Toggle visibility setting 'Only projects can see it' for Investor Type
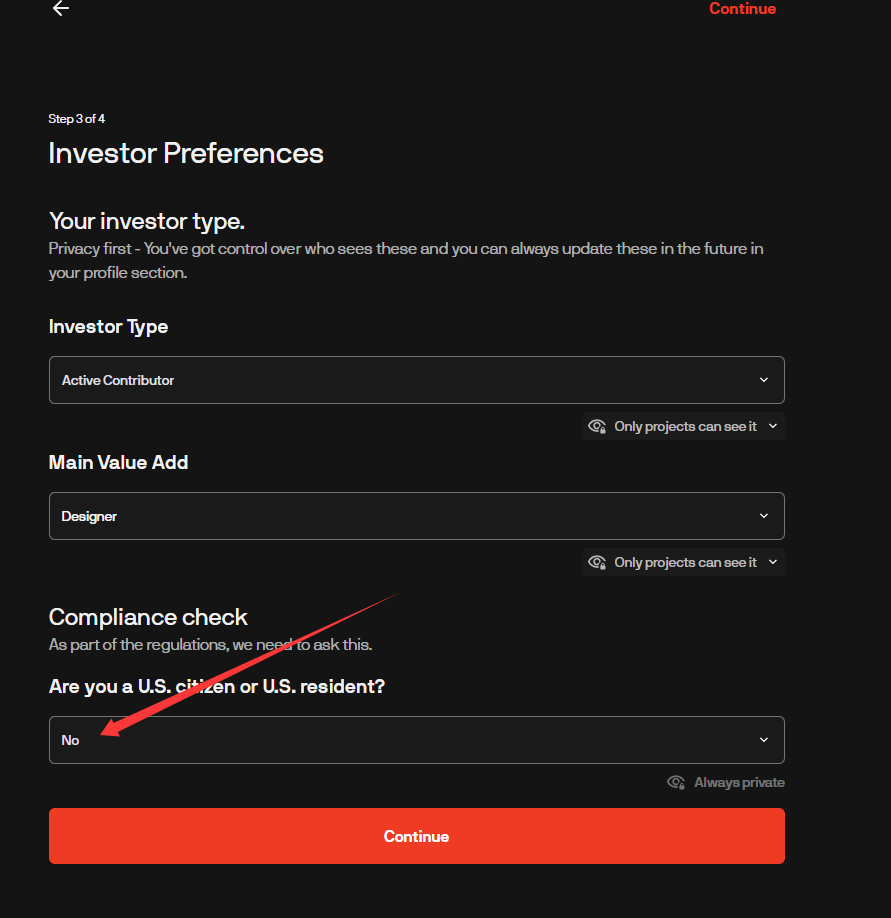This screenshot has height=918, width=891. (685, 426)
